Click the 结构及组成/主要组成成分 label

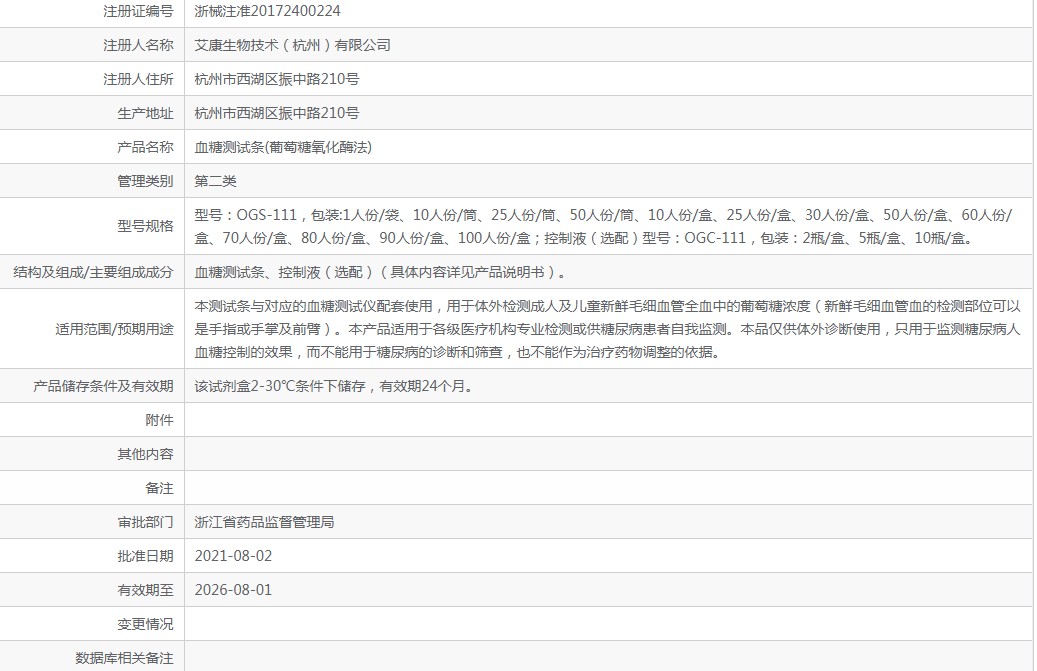click(x=93, y=272)
